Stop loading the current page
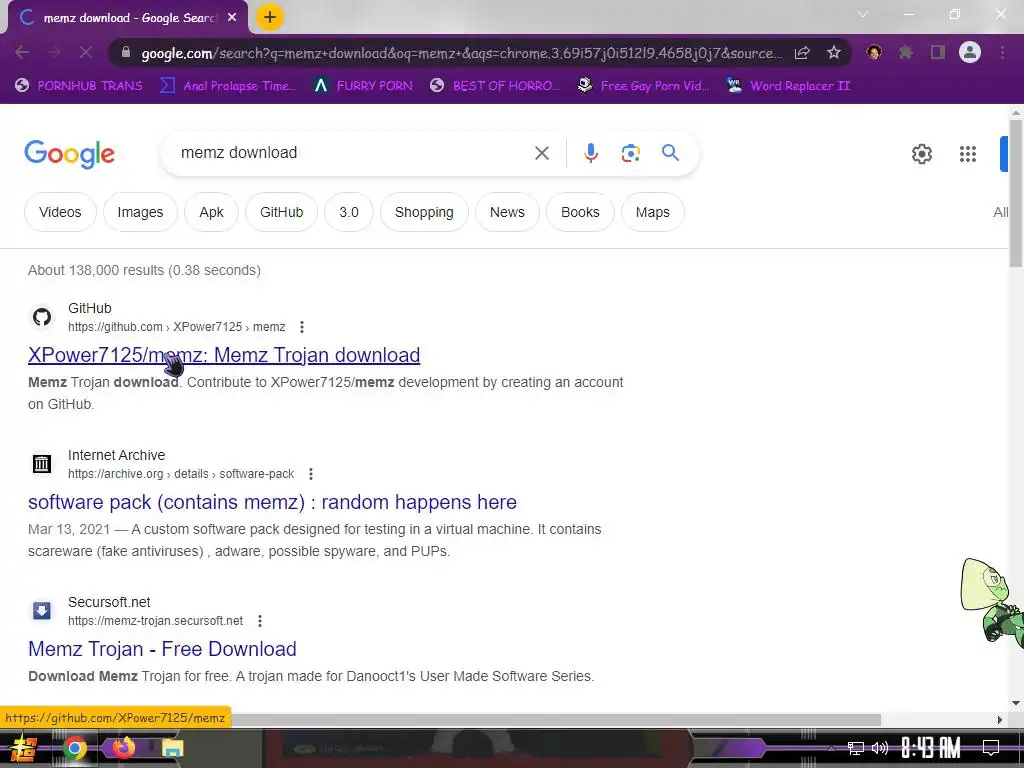The height and width of the screenshot is (768, 1024). pos(86,52)
